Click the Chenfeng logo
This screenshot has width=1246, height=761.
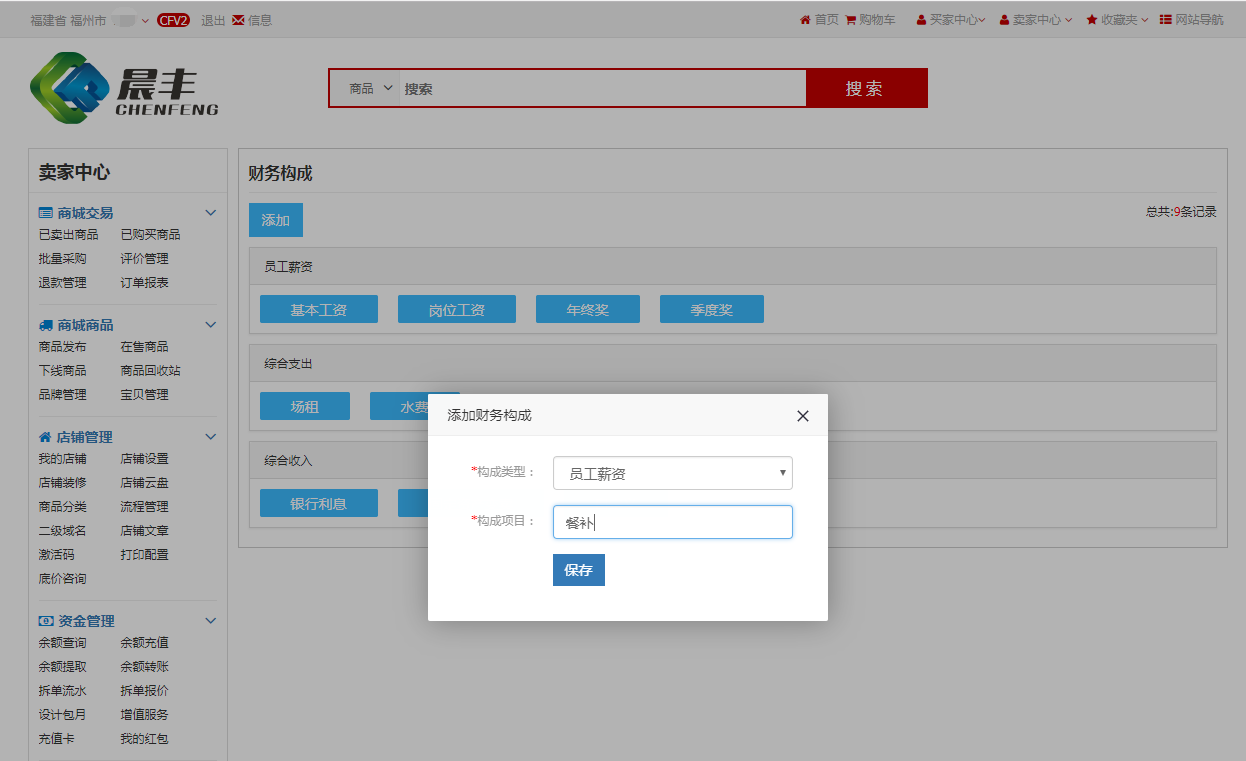(x=124, y=89)
